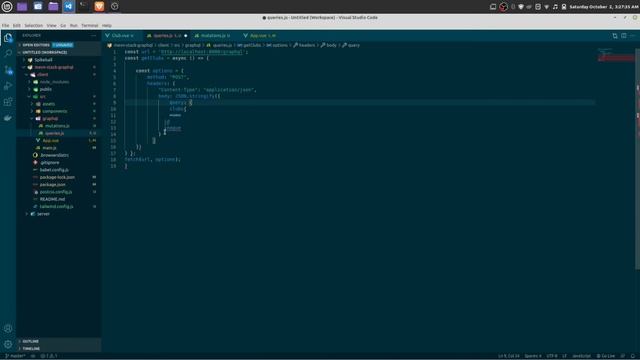The image size is (640, 360).
Task: Open the Help menu
Action: (x=107, y=25)
